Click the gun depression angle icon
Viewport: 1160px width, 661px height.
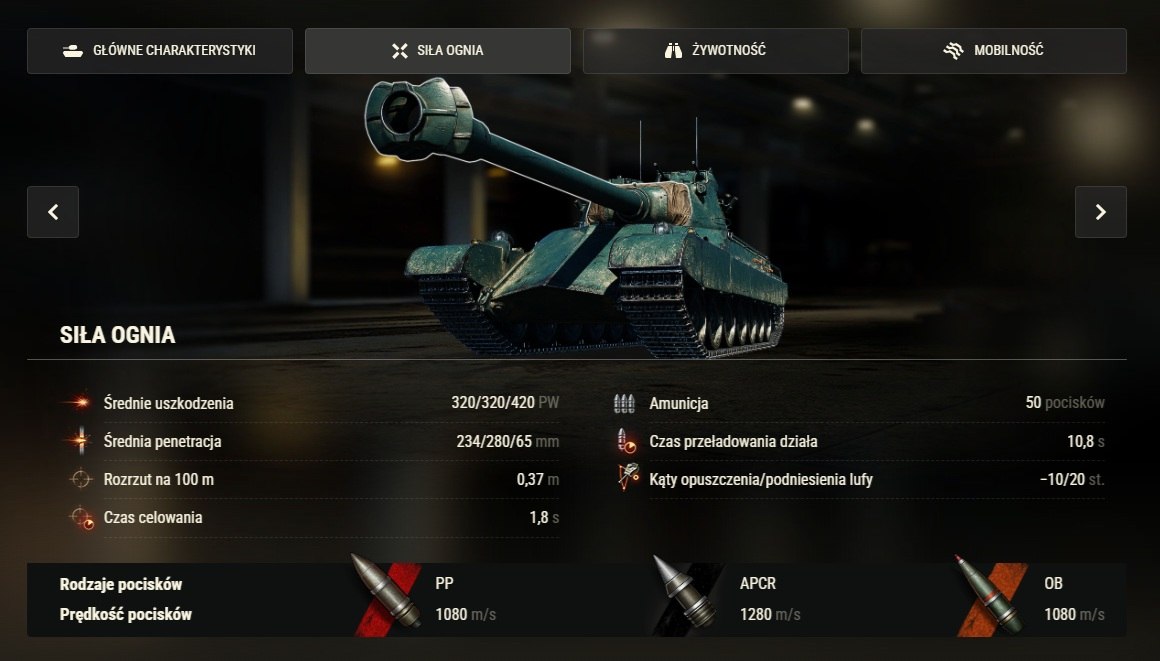coord(627,477)
